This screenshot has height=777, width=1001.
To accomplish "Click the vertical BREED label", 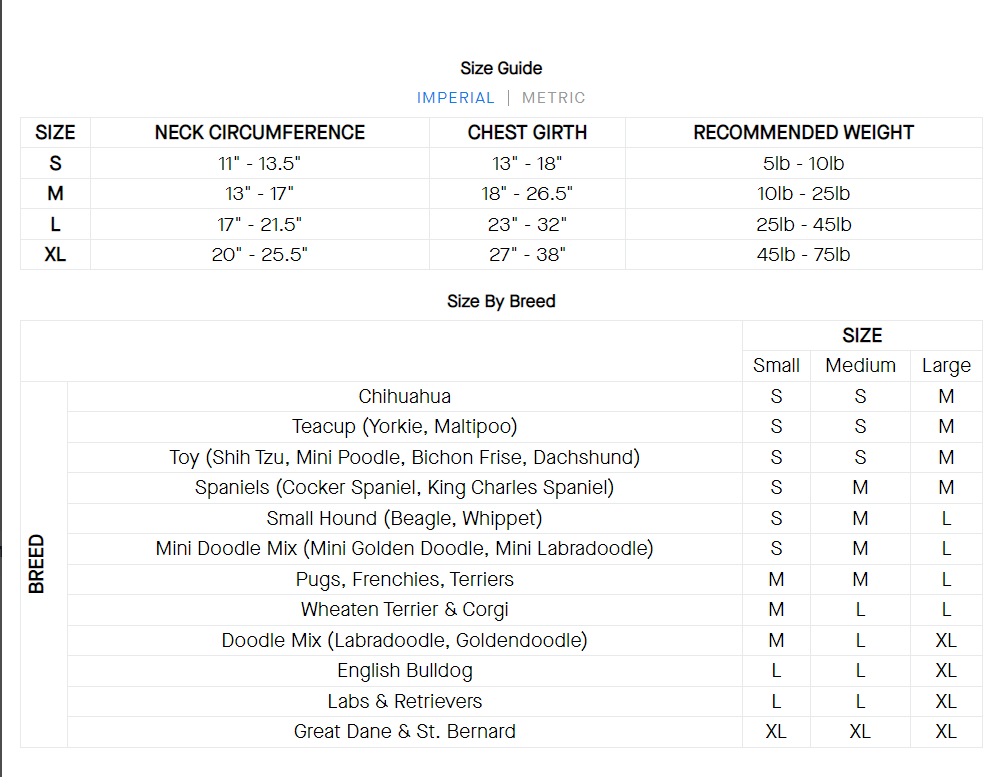I will coord(37,564).
